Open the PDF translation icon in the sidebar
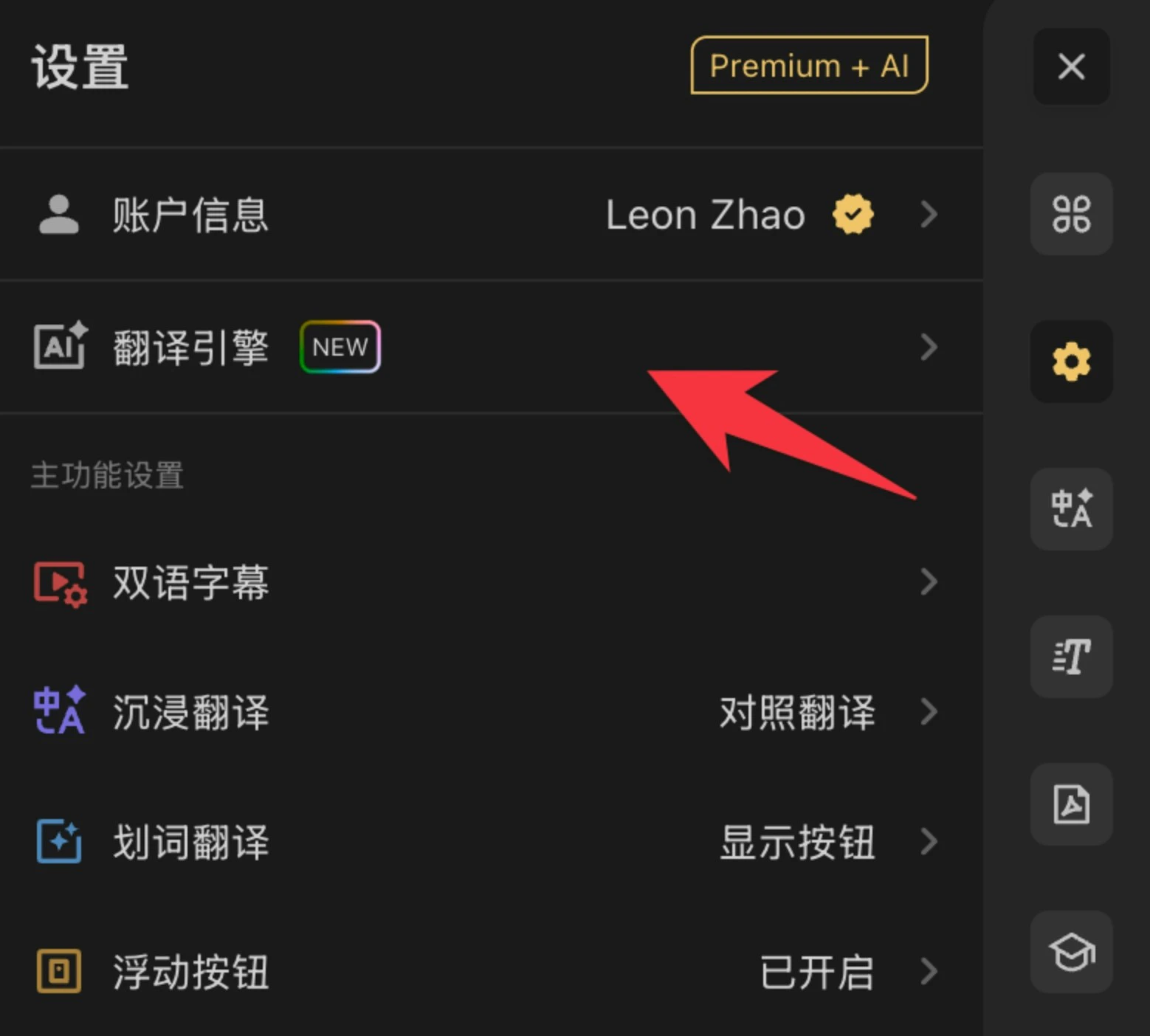Viewport: 1150px width, 1036px height. [x=1071, y=804]
